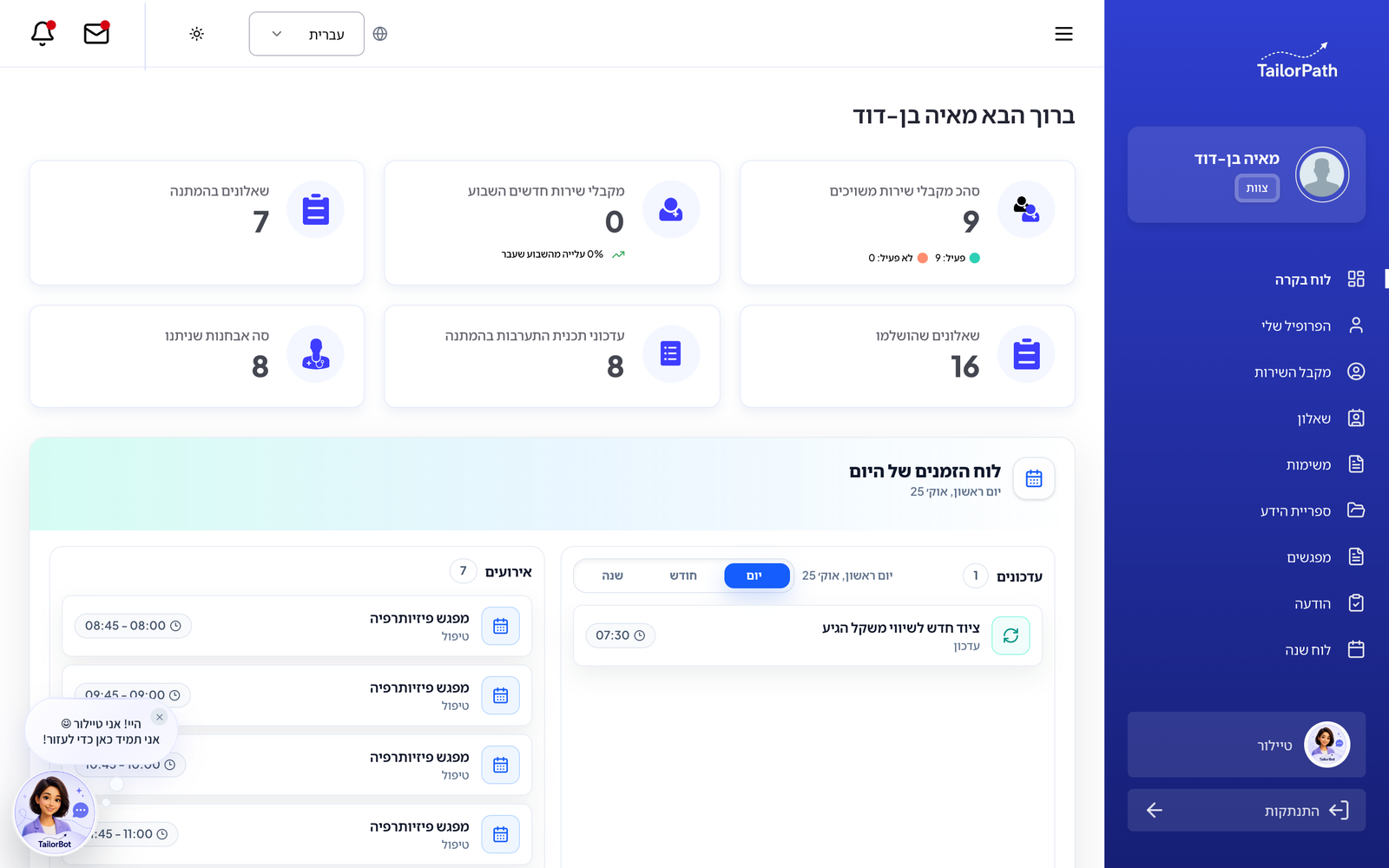The height and width of the screenshot is (868, 1389).
Task: Click התנתקות logout button
Action: tap(1247, 811)
